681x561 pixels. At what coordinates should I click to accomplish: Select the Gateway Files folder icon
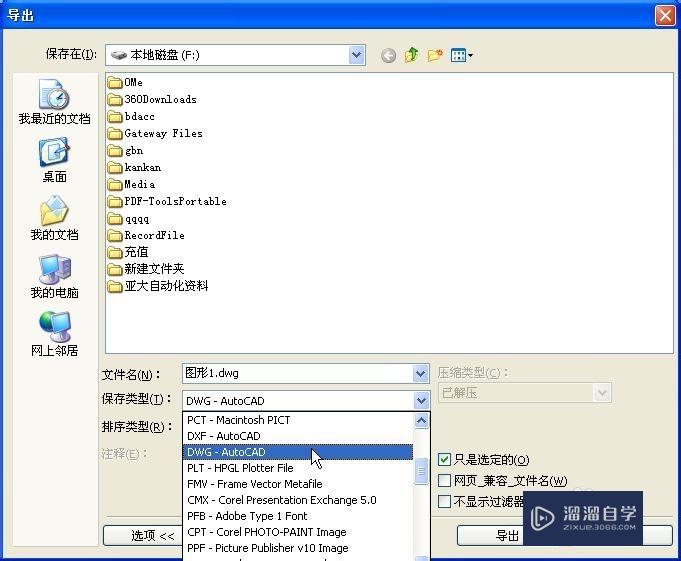(115, 133)
